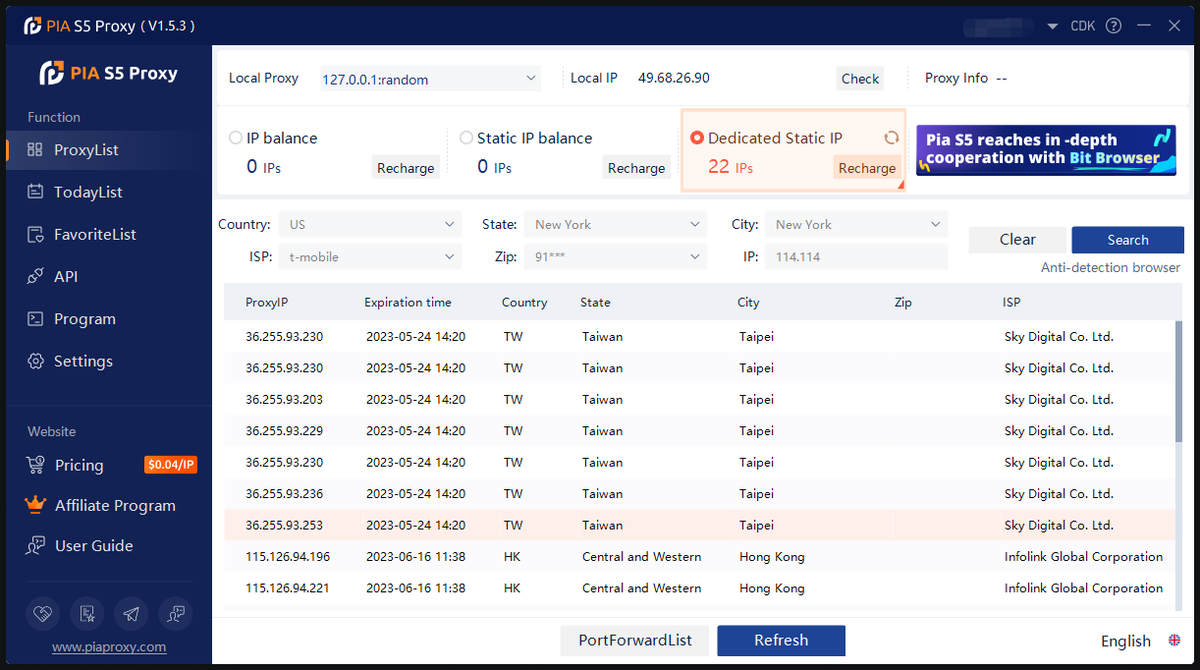Open the PortForwardList button

click(636, 640)
